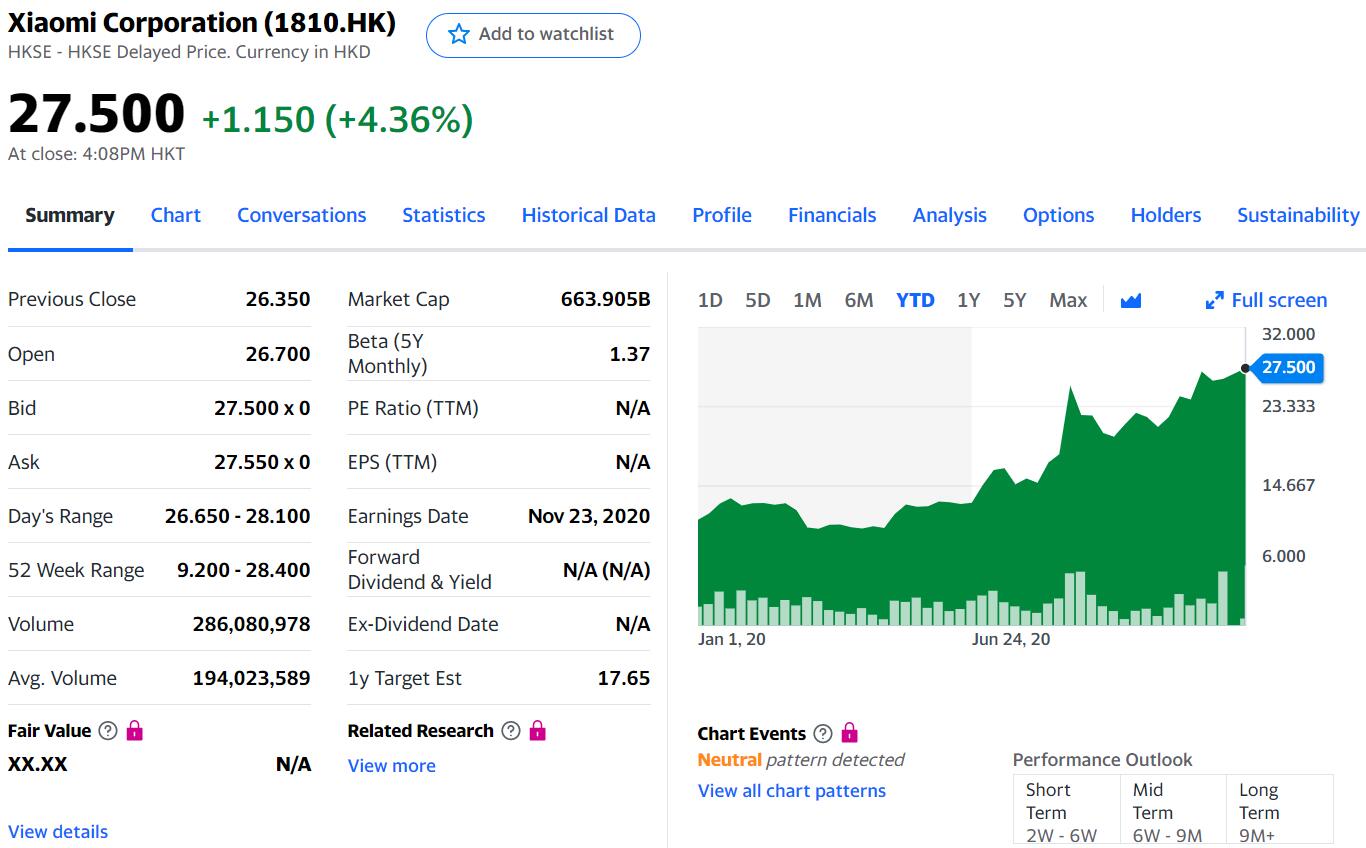Click the lock icon by Related Research
This screenshot has height=848, width=1366.
(x=537, y=731)
